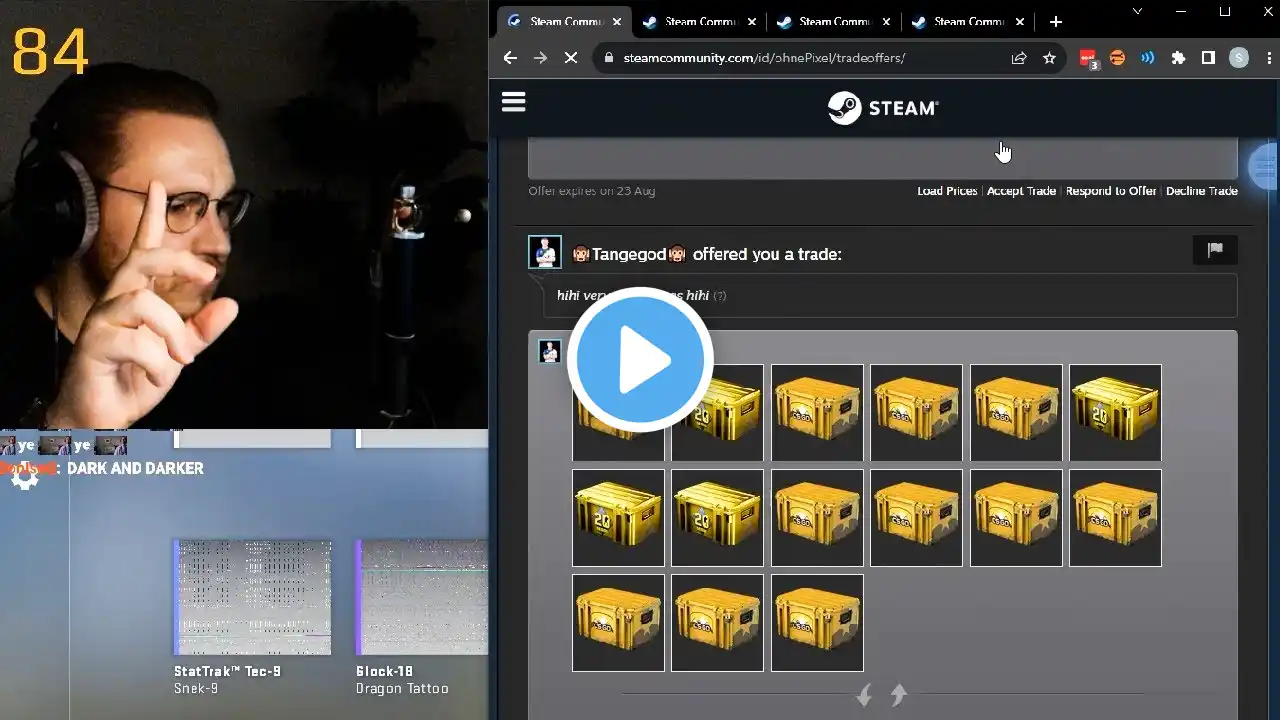Click the small avatar atop the items box
Viewport: 1280px width, 720px height.
(549, 351)
